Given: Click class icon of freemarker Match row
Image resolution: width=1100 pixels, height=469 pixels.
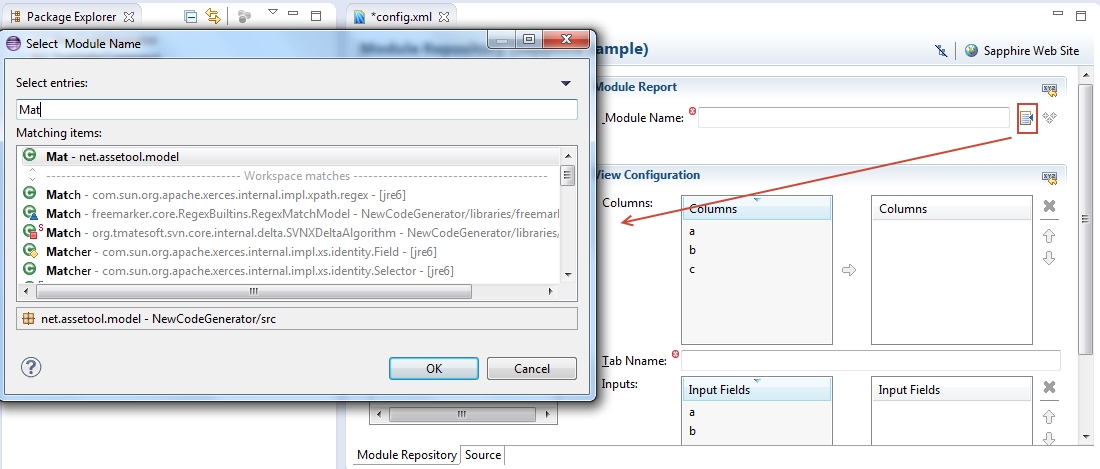Looking at the screenshot, I should [x=30, y=212].
